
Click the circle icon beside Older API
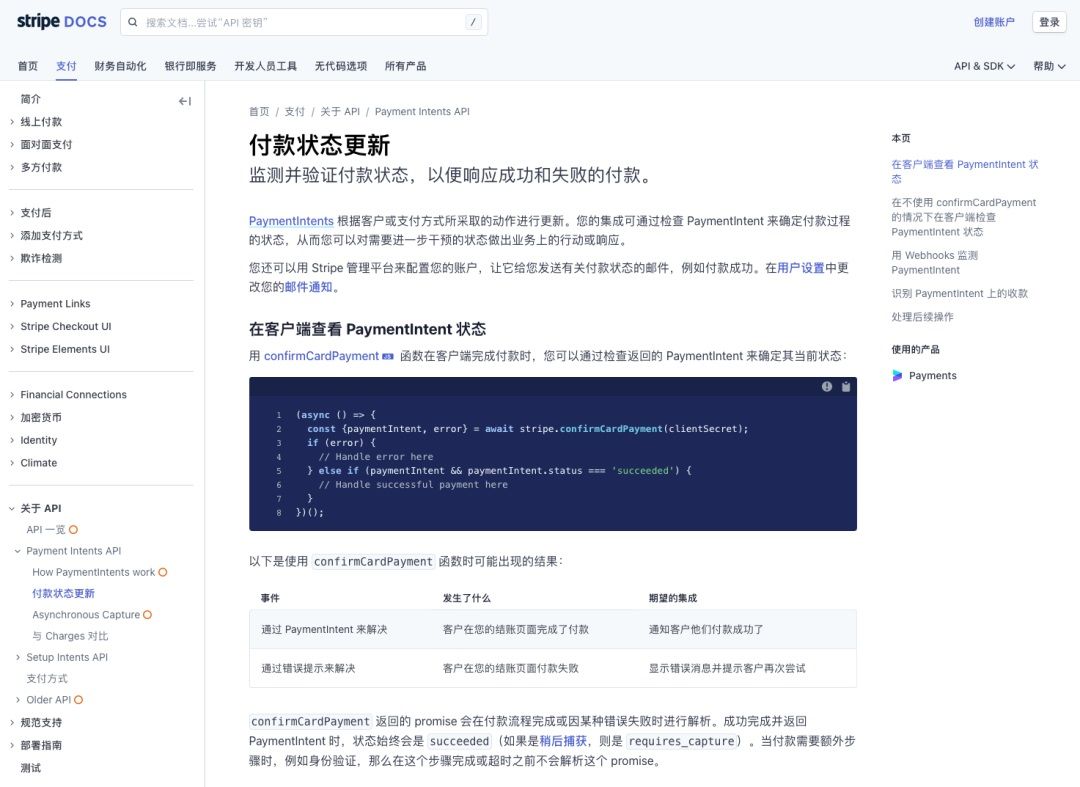(79, 700)
